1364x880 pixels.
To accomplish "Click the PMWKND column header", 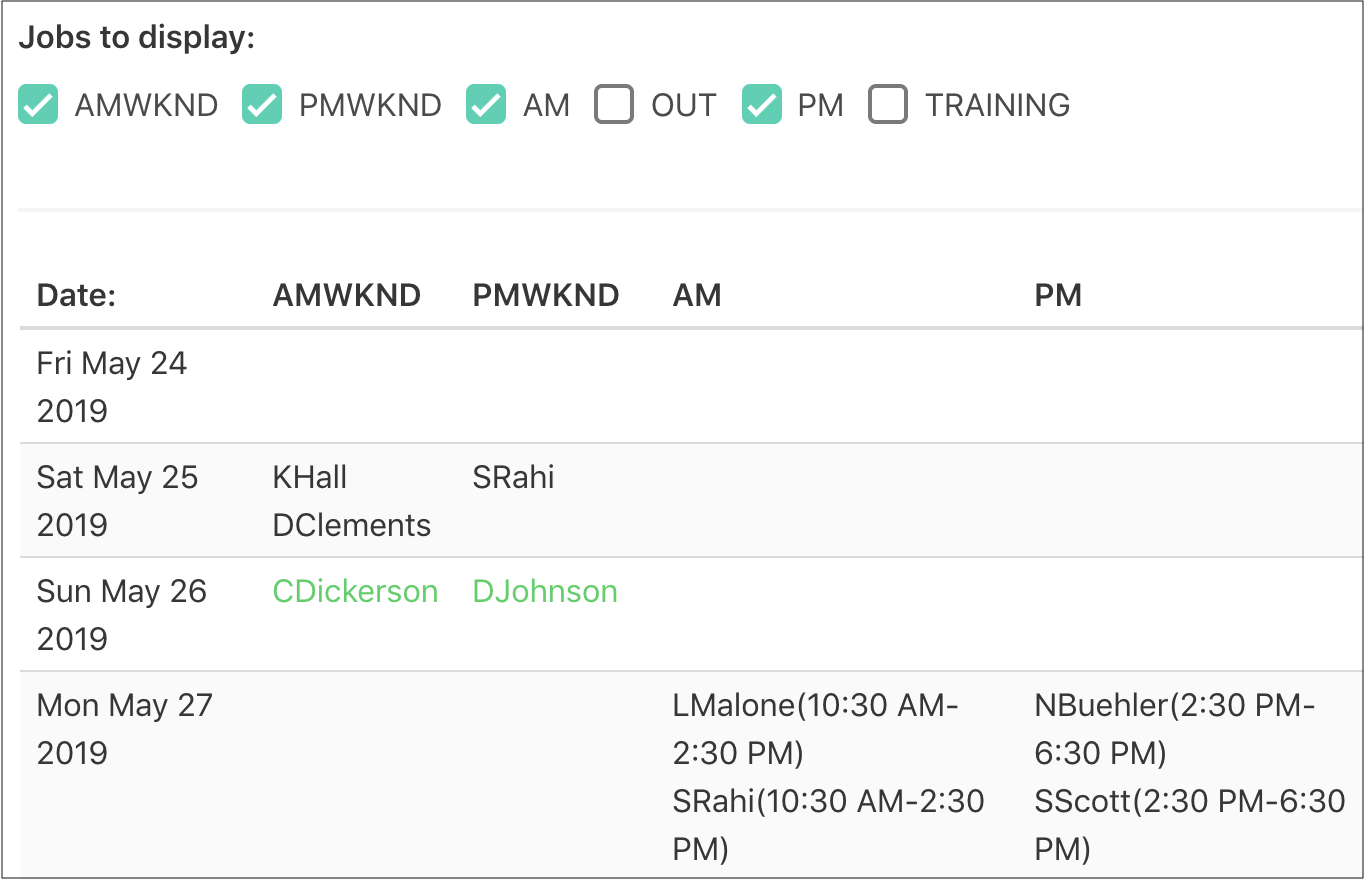I will point(546,295).
